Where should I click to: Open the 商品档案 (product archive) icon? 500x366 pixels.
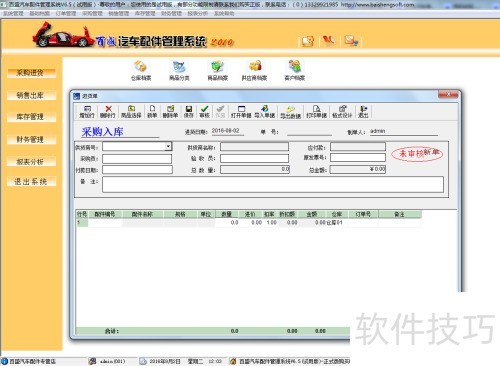(217, 71)
